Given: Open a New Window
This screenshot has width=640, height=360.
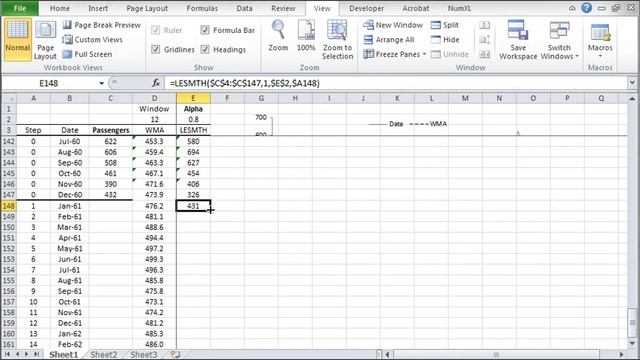Looking at the screenshot, I should (393, 25).
